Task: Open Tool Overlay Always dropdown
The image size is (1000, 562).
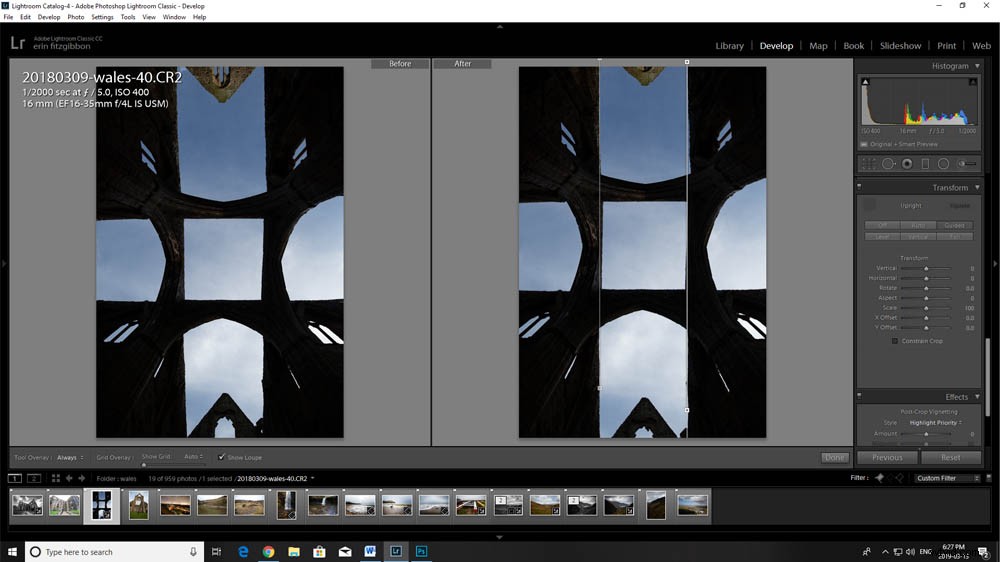Action: (x=70, y=457)
